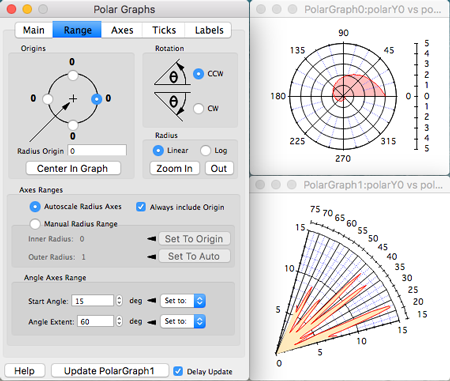Select the CW rotation option

(x=198, y=108)
